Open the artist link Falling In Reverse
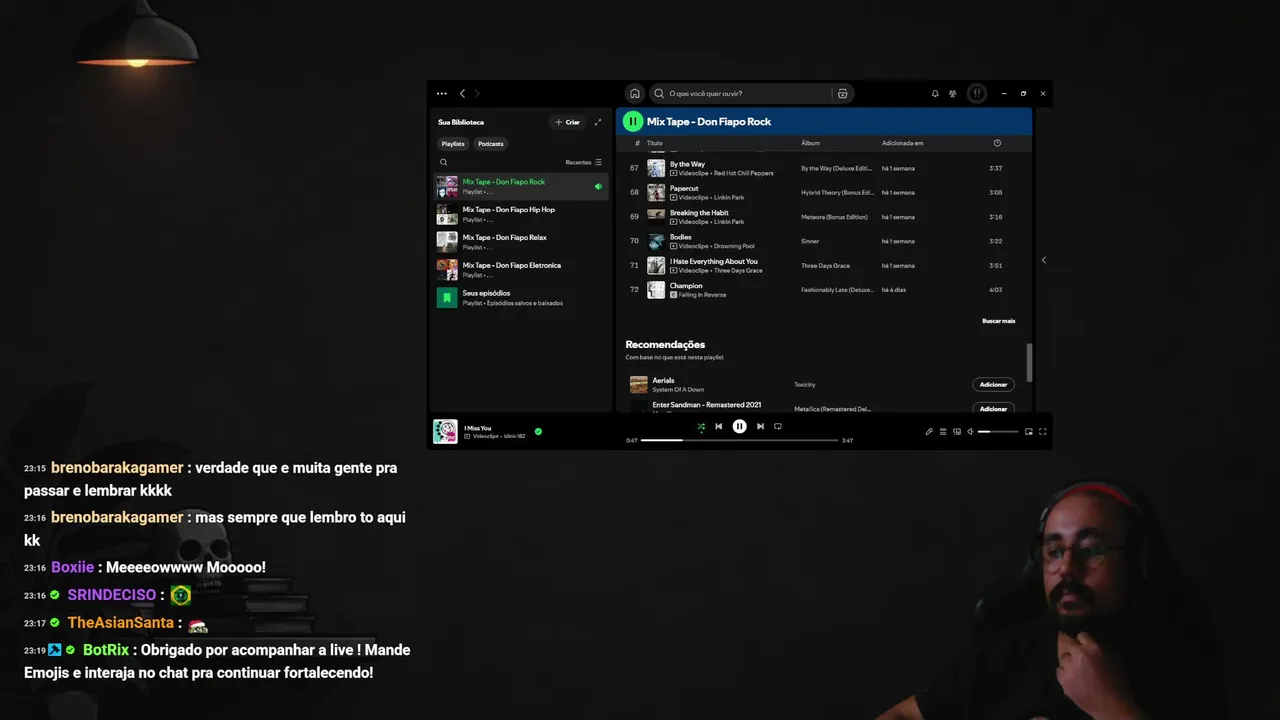1280x720 pixels. click(703, 295)
